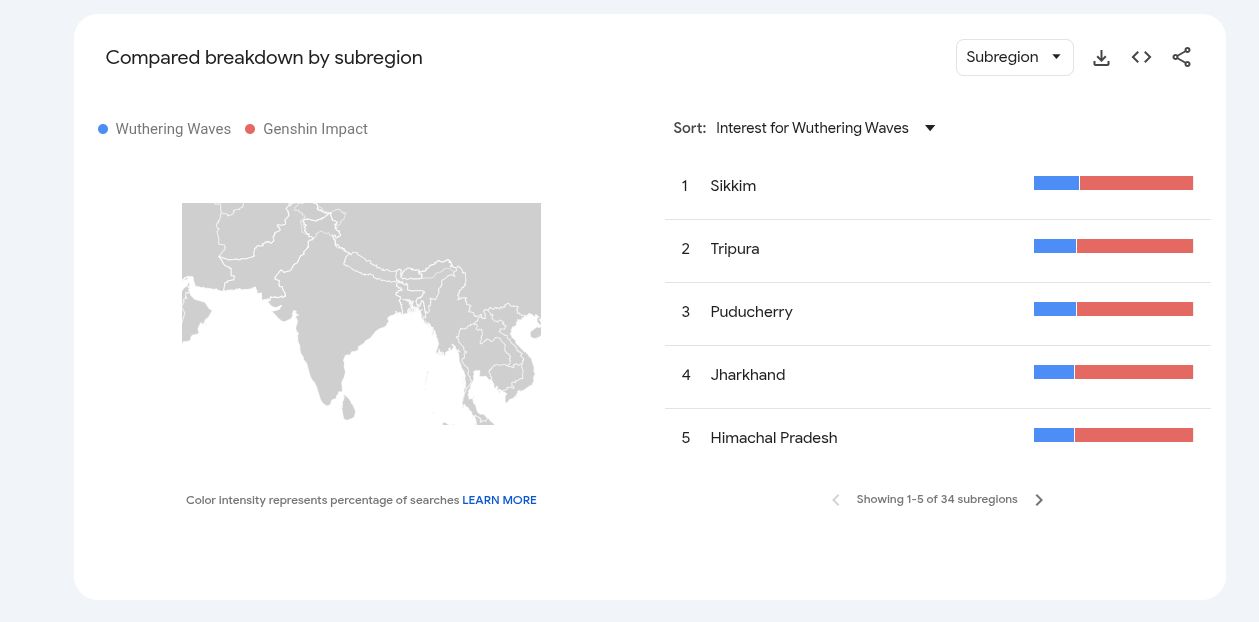This screenshot has width=1259, height=622.
Task: Click the previous page arrow
Action: 836,500
